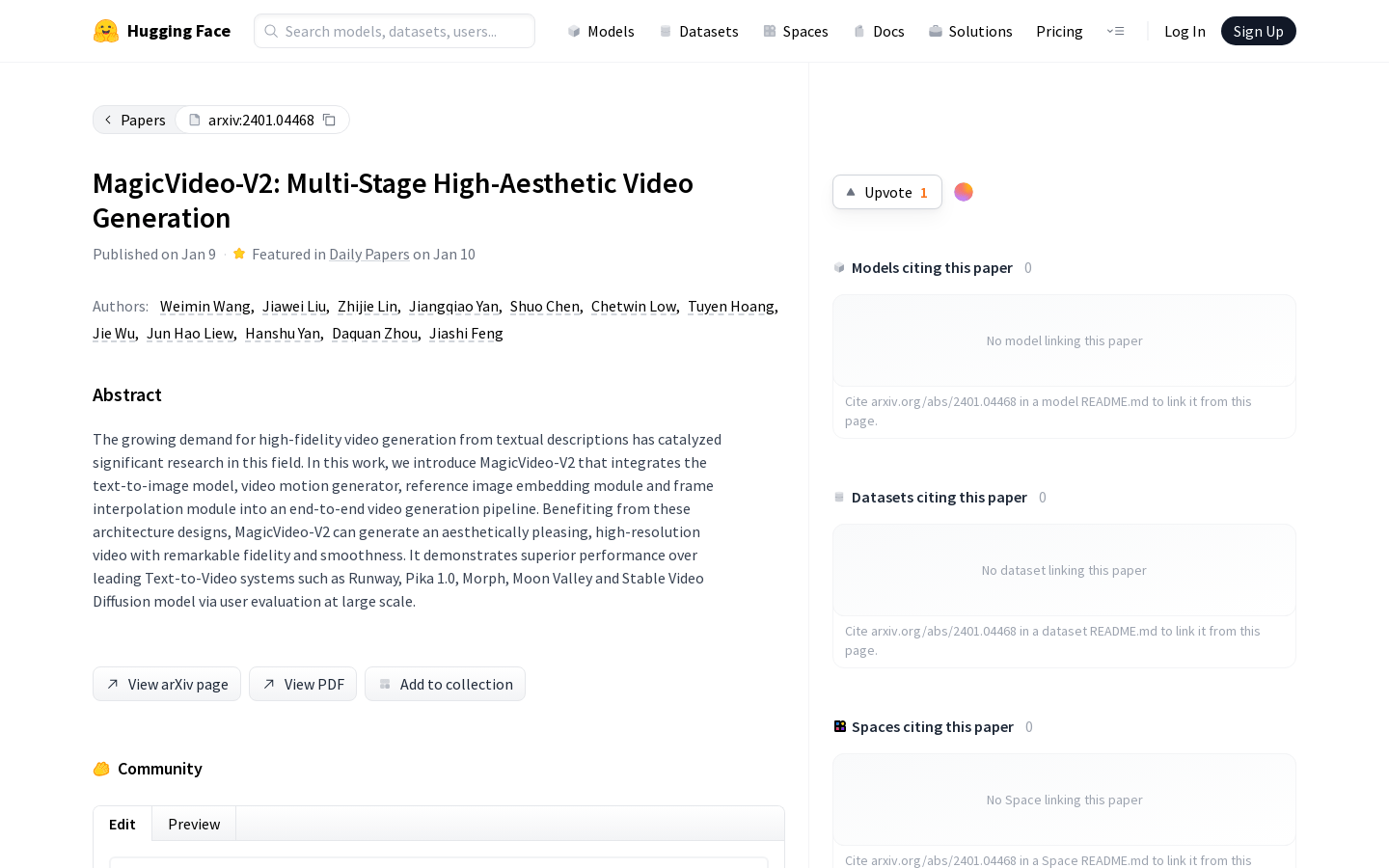
Task: Click Add to collection
Action: pyautogui.click(x=445, y=684)
